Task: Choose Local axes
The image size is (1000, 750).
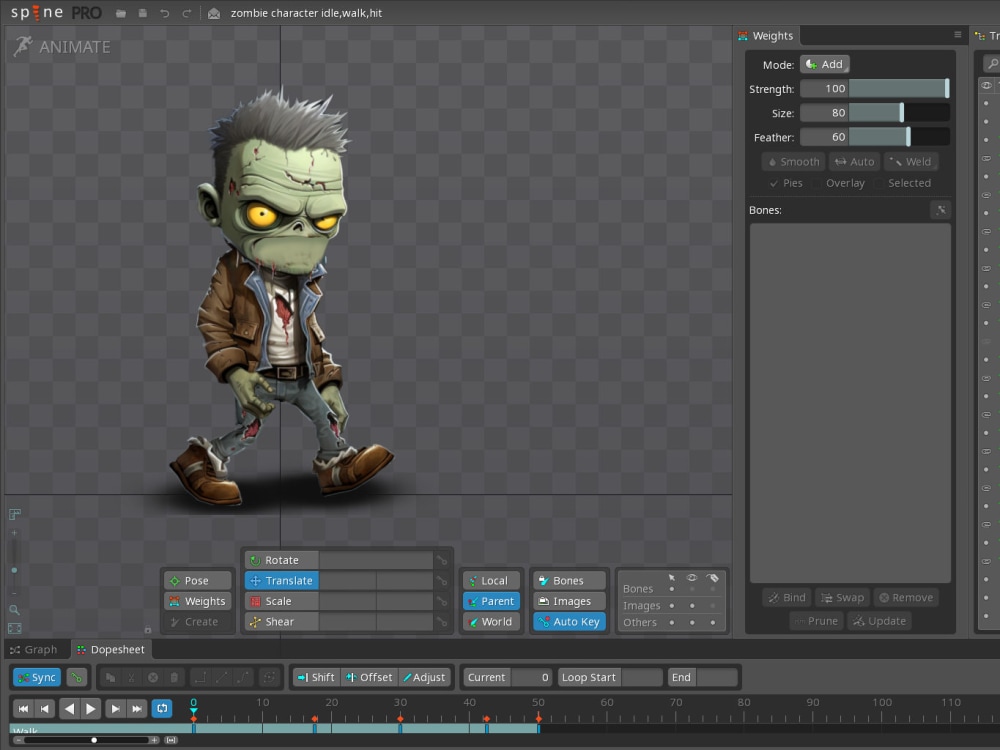Action: pyautogui.click(x=491, y=580)
